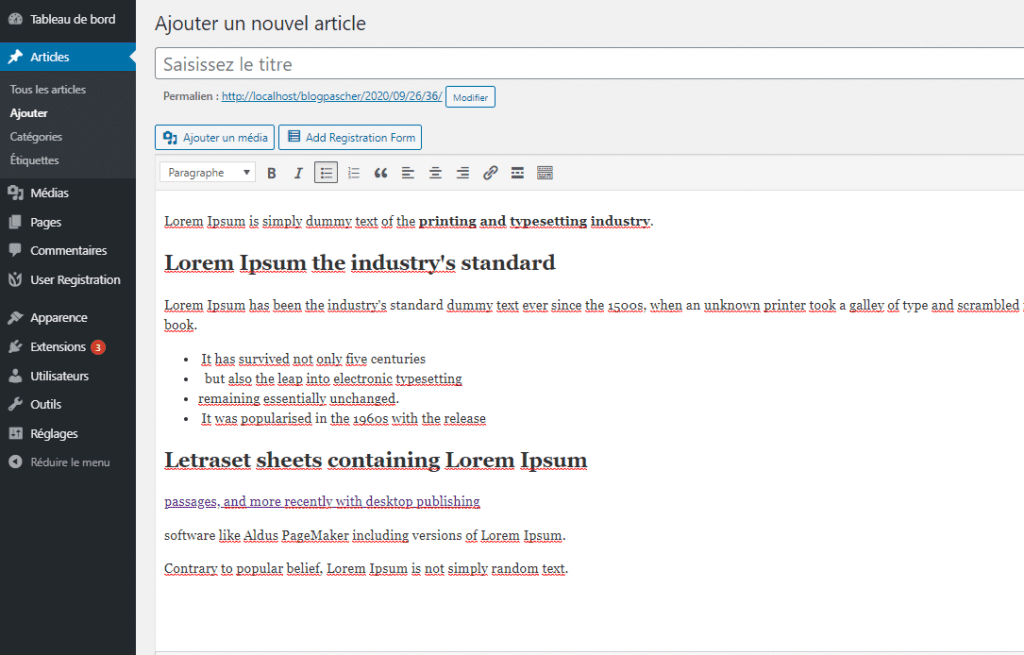Align text to the center
Screen dimensions: 1024x655
(434, 172)
